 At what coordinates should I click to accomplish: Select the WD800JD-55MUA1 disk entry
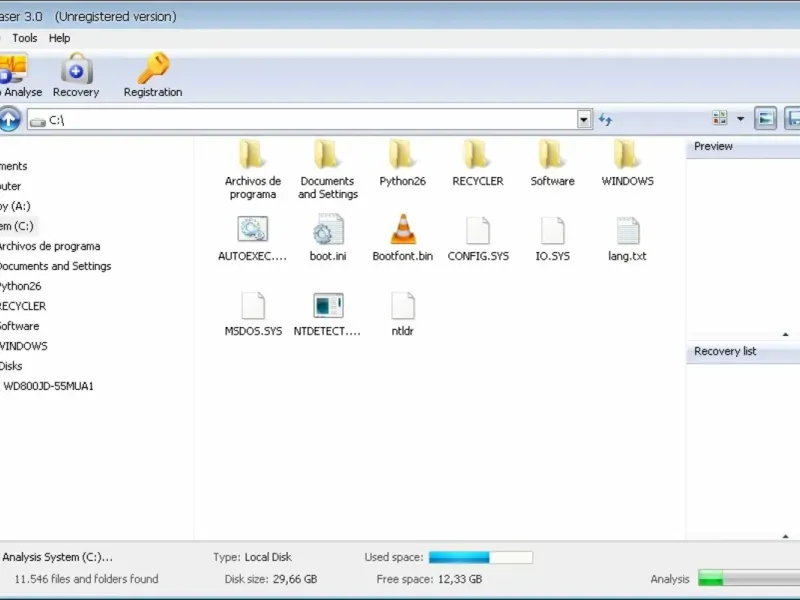click(x=48, y=386)
